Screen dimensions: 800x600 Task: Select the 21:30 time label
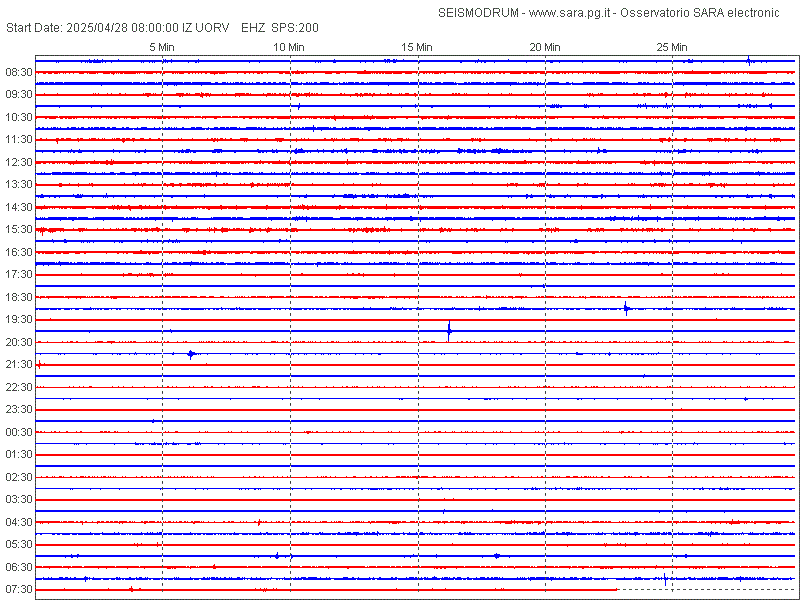19,364
